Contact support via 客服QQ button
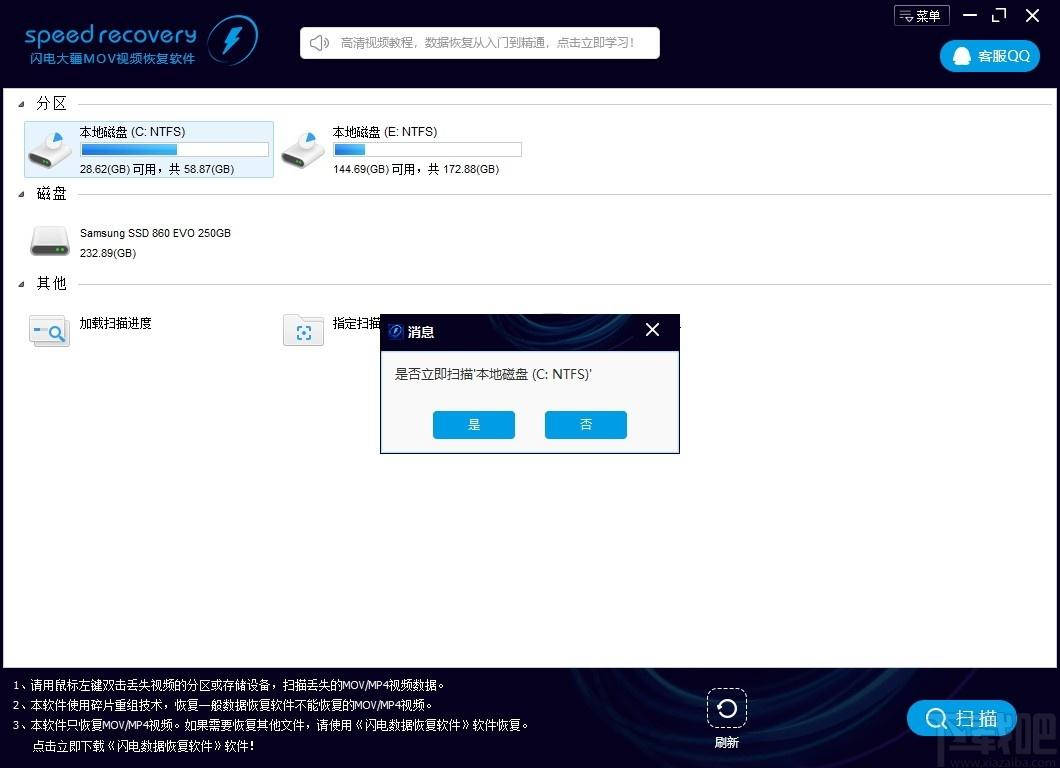This screenshot has width=1060, height=768. point(990,56)
